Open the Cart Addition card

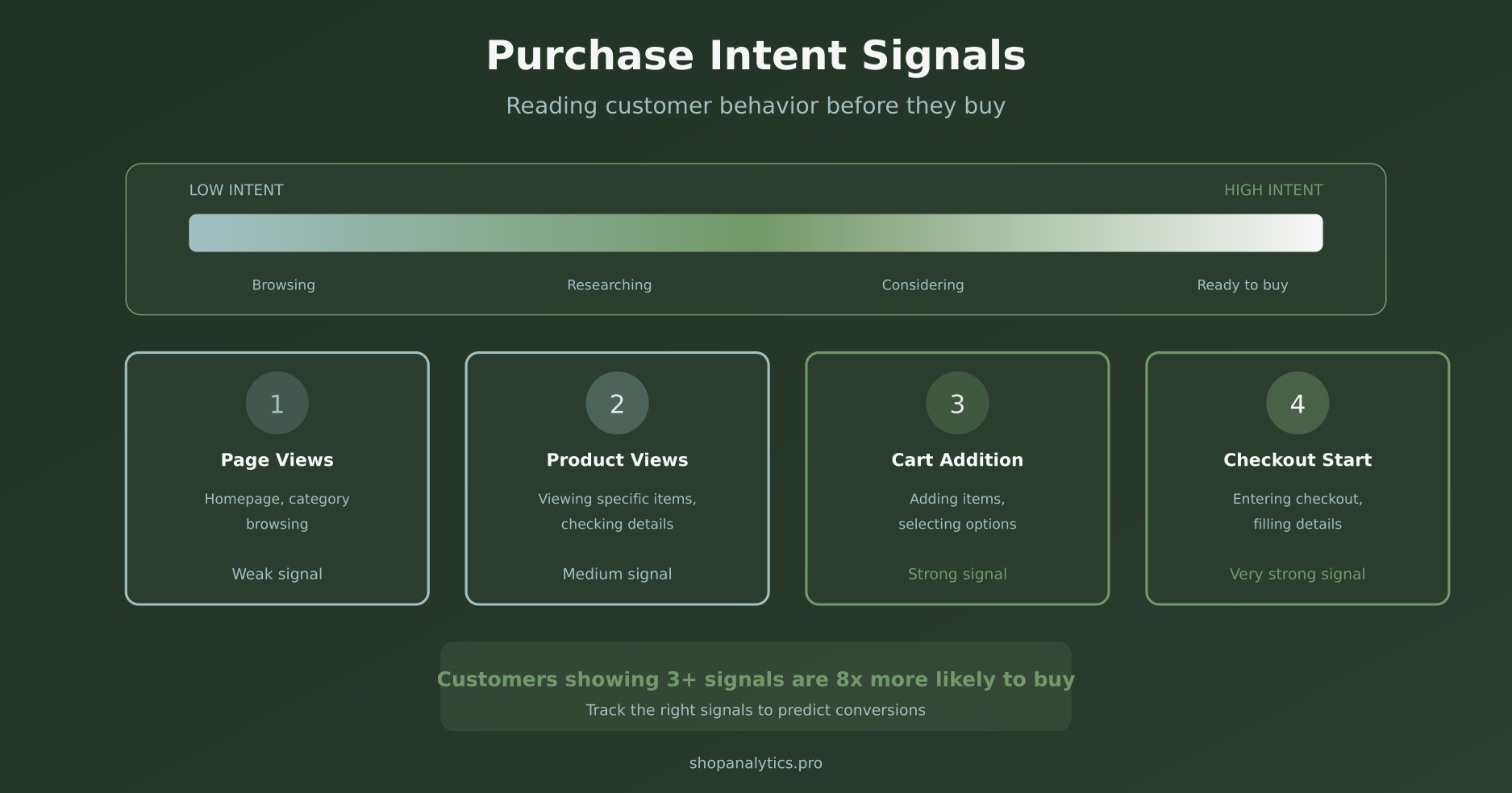(x=957, y=478)
